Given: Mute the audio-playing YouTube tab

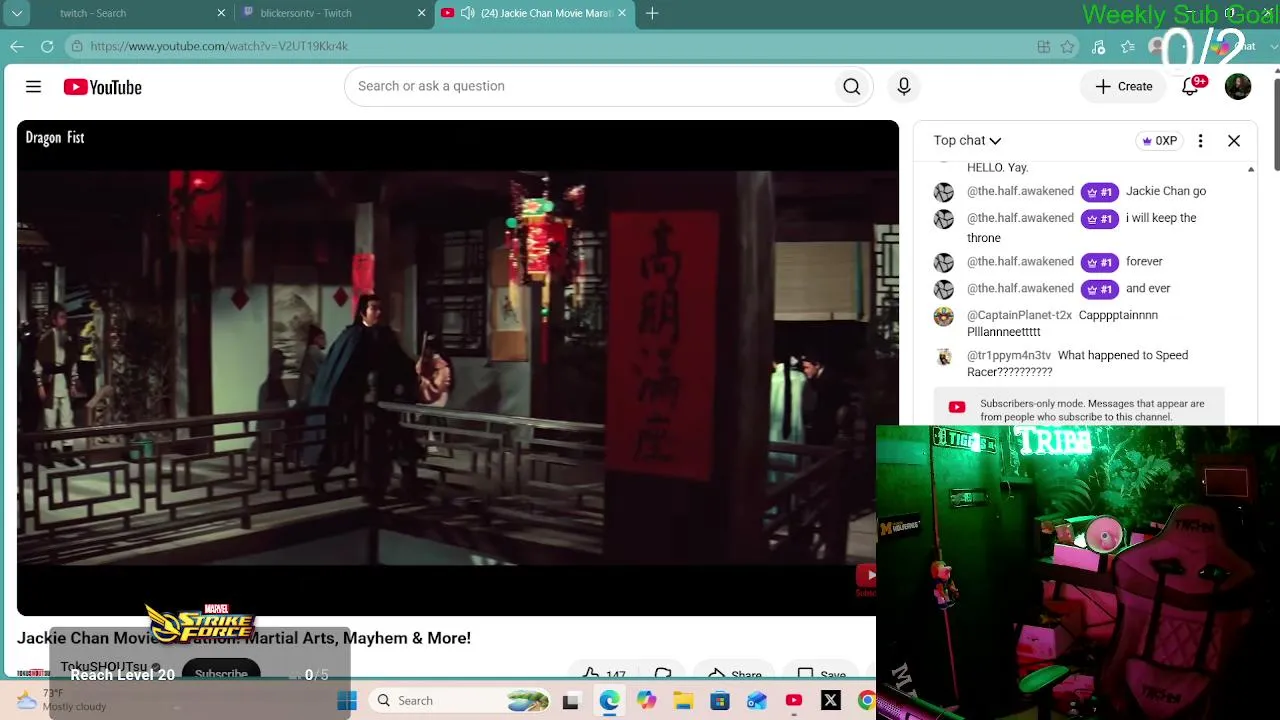Looking at the screenshot, I should [x=467, y=13].
